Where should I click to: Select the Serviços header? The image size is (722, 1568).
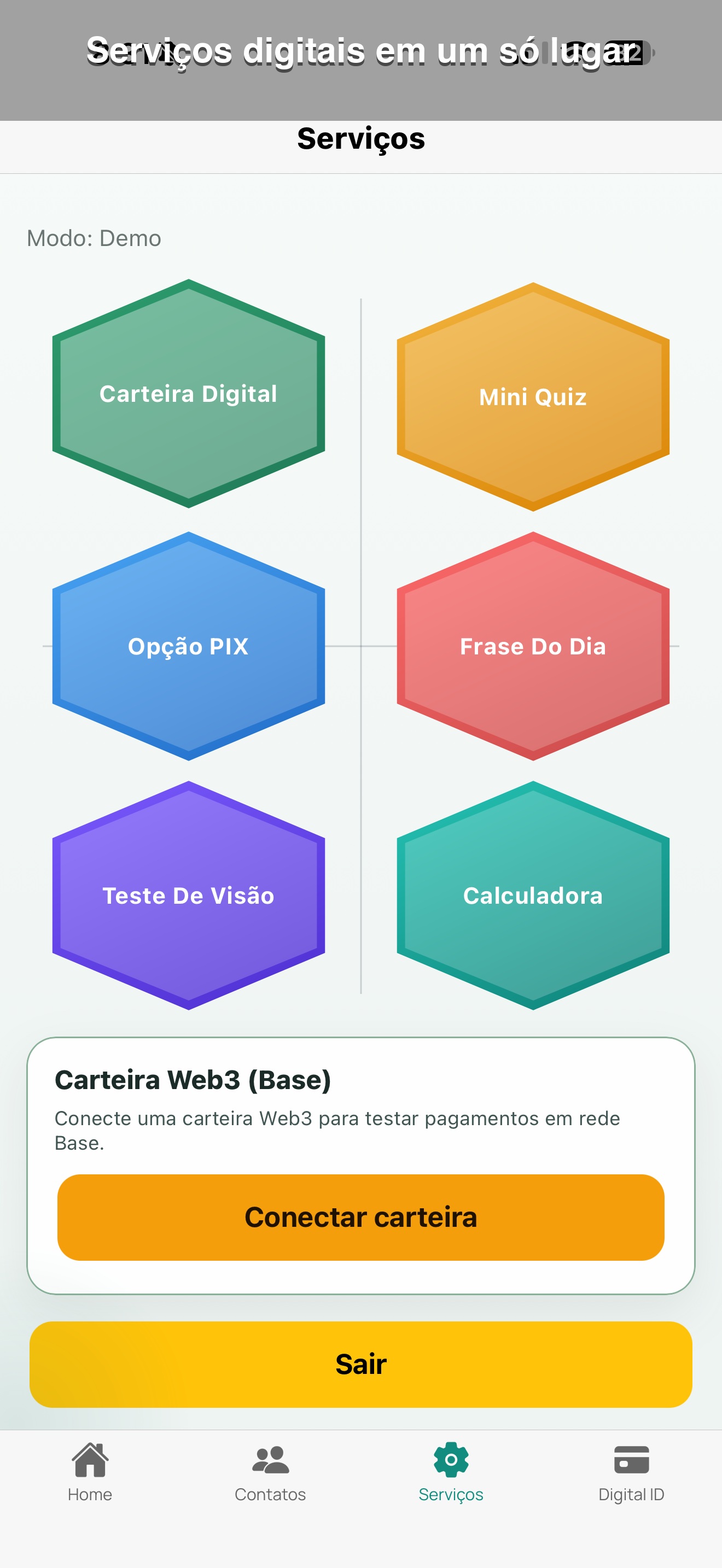(361, 139)
